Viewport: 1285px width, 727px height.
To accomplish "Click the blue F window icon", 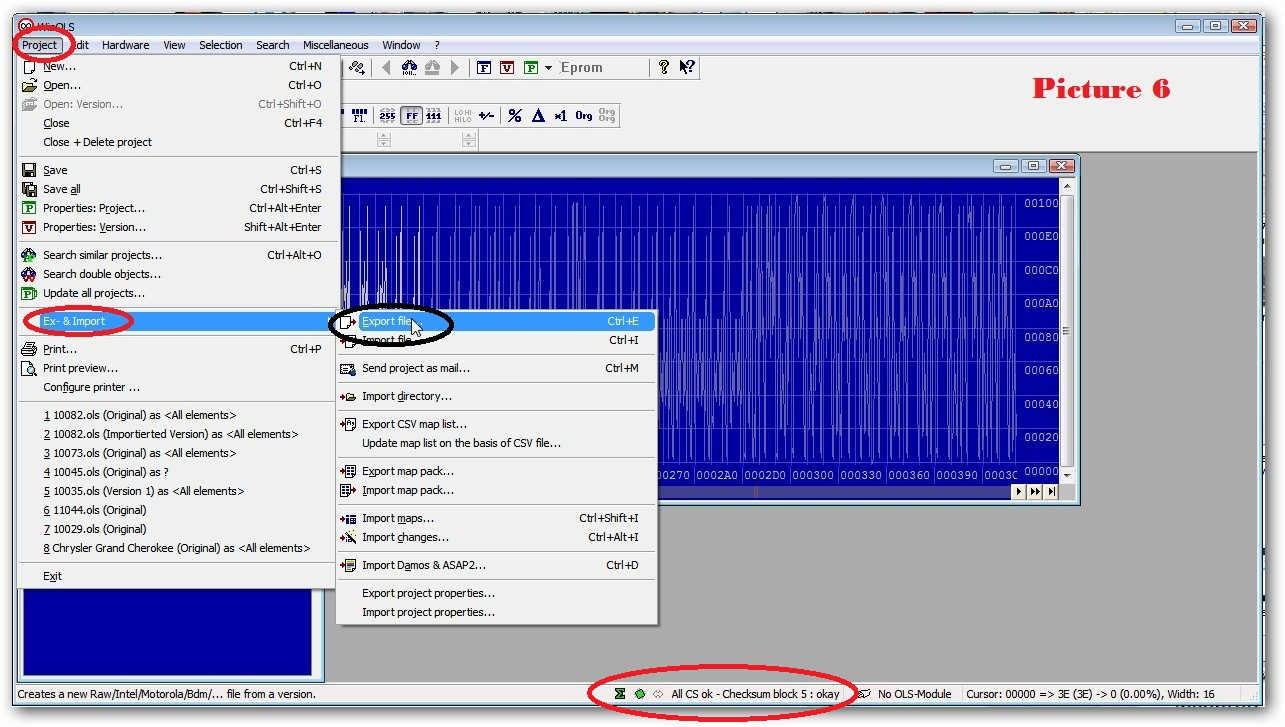I will 484,68.
